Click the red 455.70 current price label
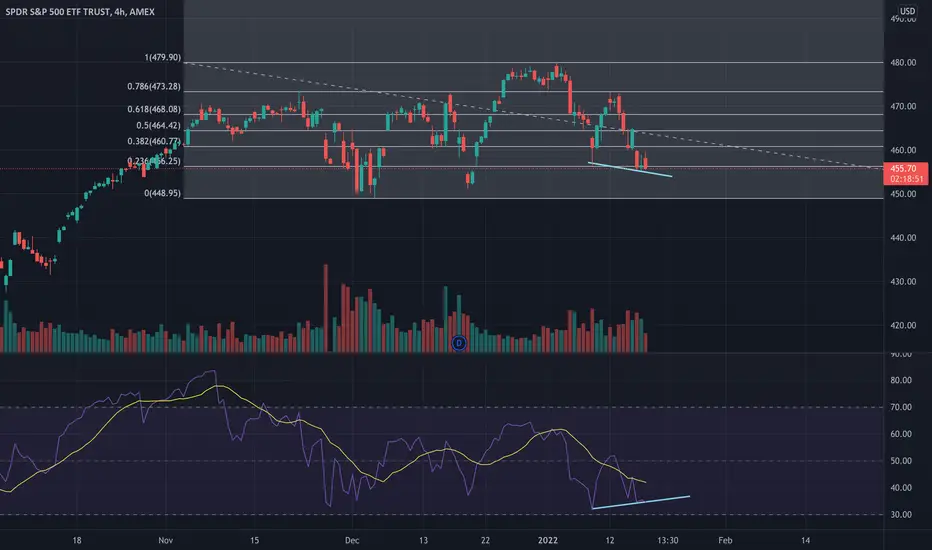 [906, 169]
